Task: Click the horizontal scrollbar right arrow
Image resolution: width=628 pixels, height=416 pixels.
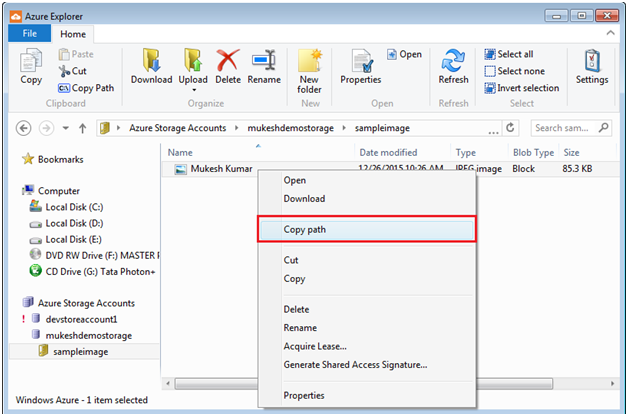Action: pos(612,384)
